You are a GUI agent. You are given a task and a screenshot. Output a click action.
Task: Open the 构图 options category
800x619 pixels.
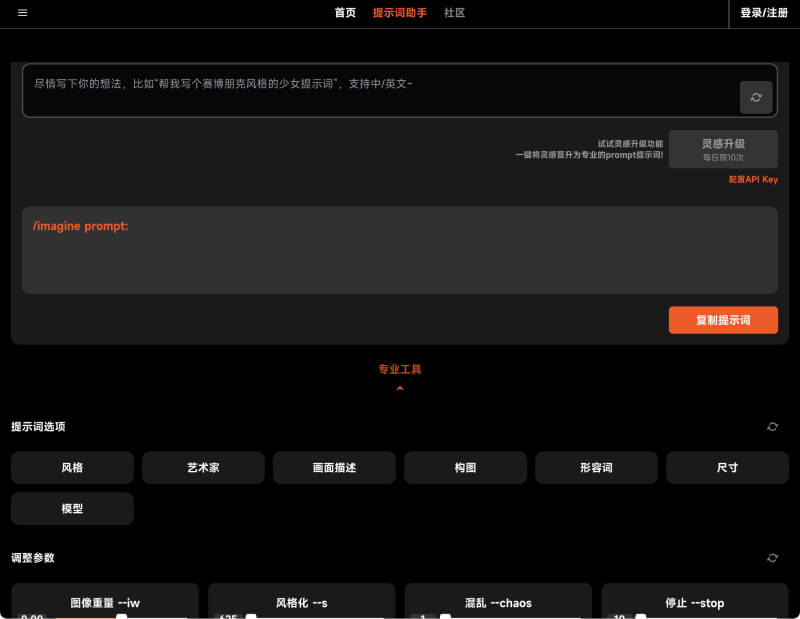pos(465,468)
